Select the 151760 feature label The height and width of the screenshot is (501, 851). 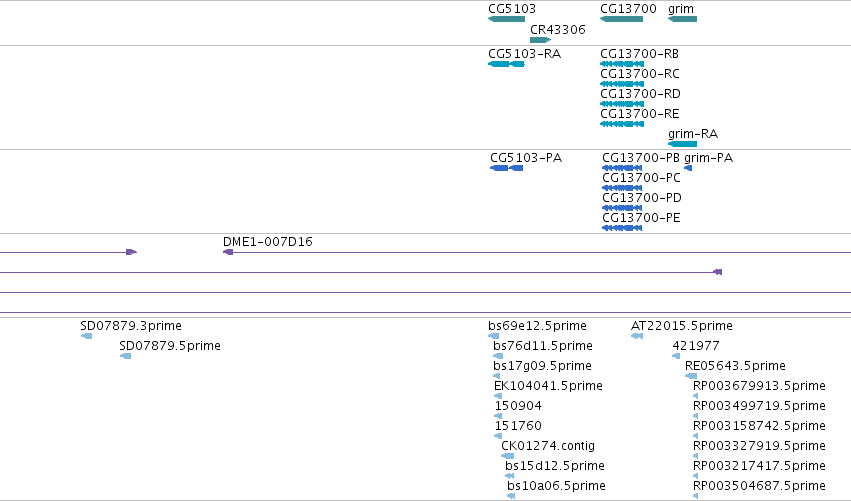pyautogui.click(x=518, y=426)
